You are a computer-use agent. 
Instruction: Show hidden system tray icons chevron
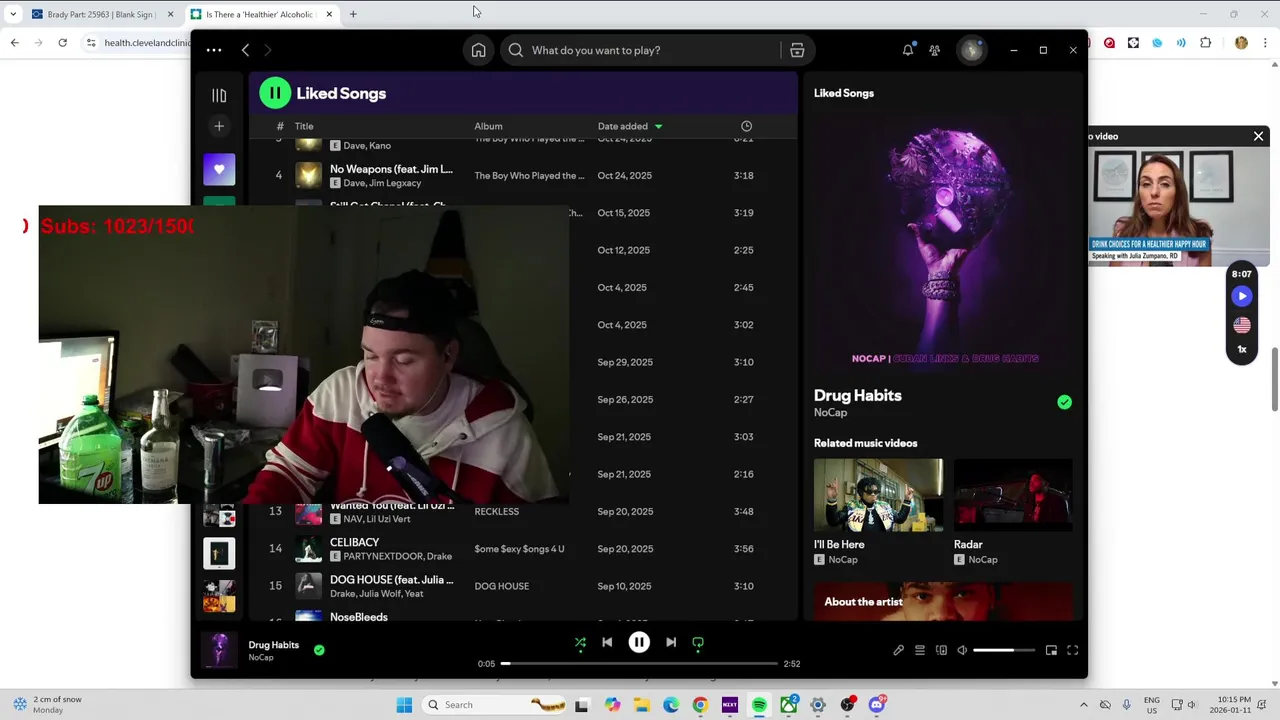click(x=1083, y=705)
